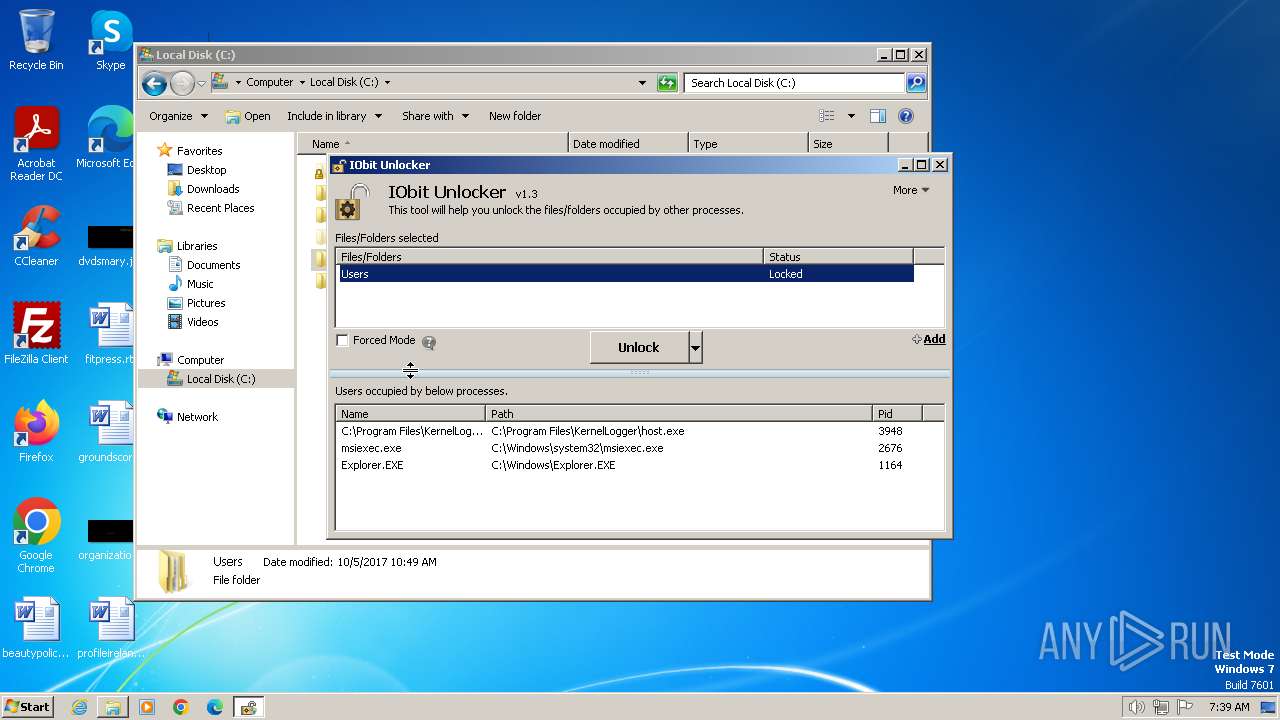
Task: Click the Status column header
Action: [x=838, y=257]
